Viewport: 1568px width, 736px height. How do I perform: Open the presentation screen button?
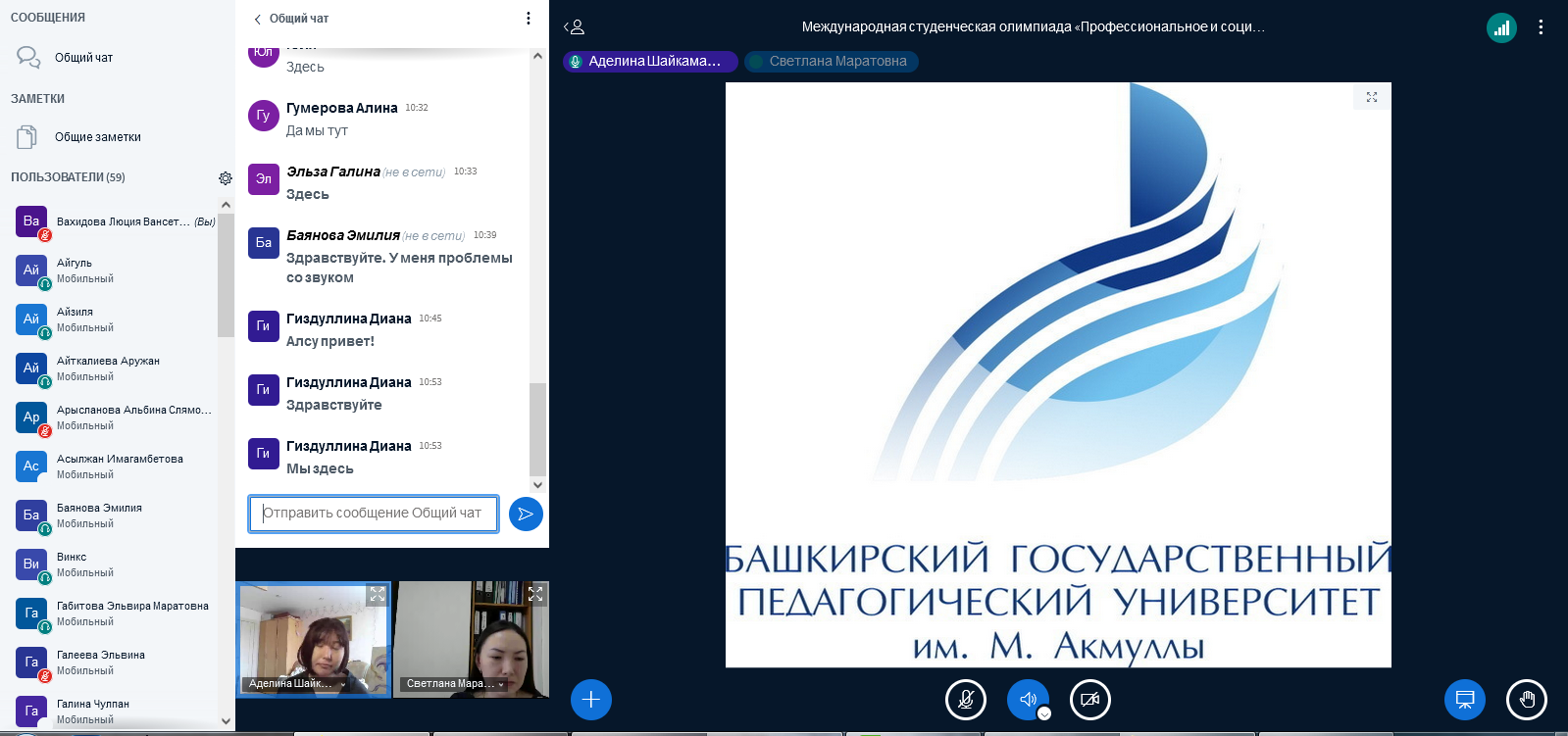[x=1464, y=700]
